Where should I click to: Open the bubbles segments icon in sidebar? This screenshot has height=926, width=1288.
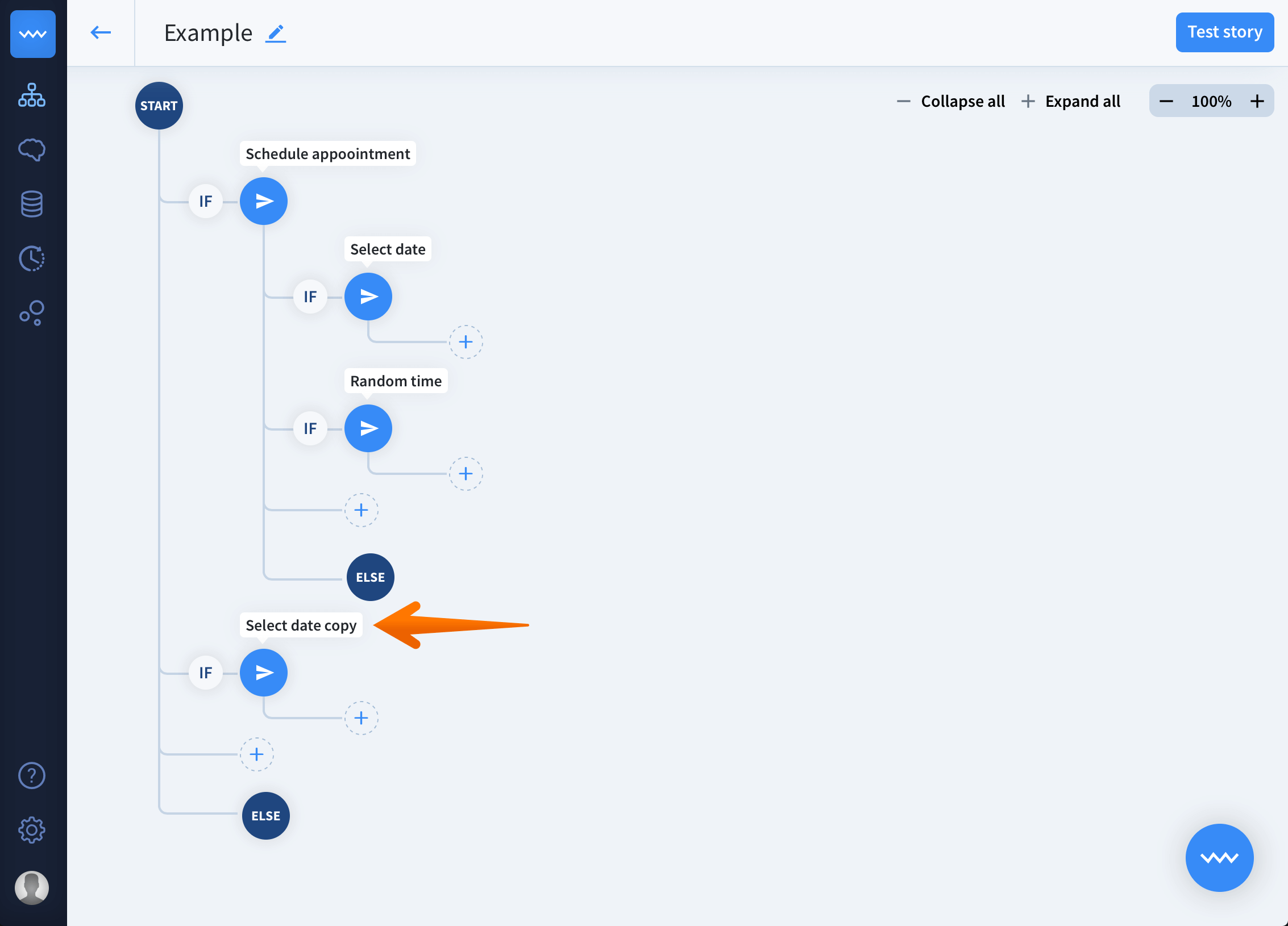pyautogui.click(x=32, y=313)
